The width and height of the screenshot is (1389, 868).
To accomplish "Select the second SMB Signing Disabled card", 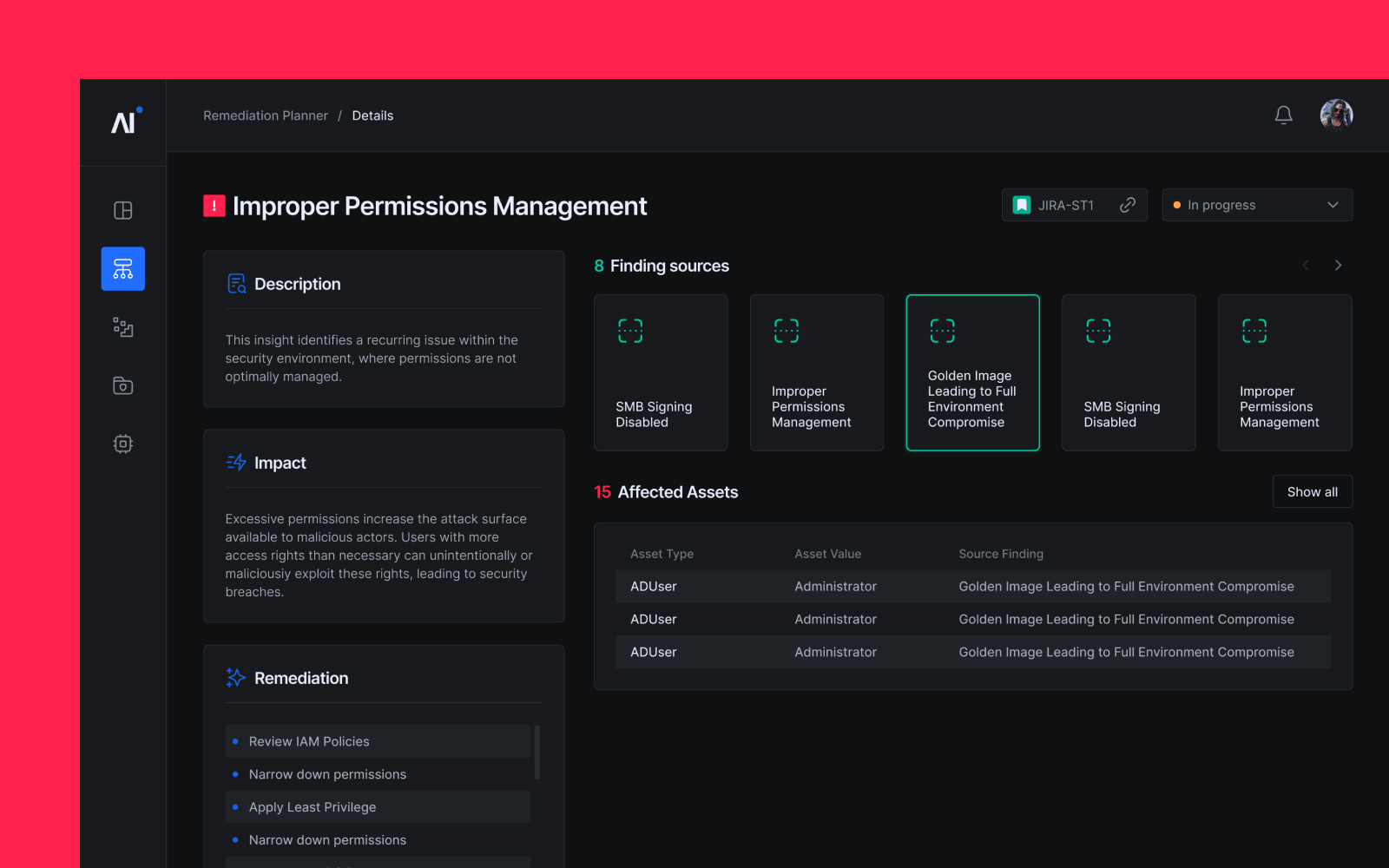I will [1129, 372].
